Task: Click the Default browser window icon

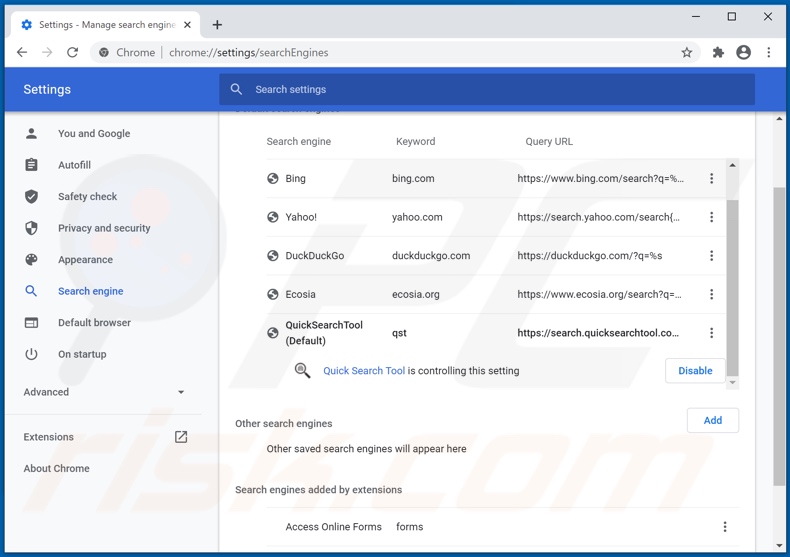Action: [x=31, y=323]
